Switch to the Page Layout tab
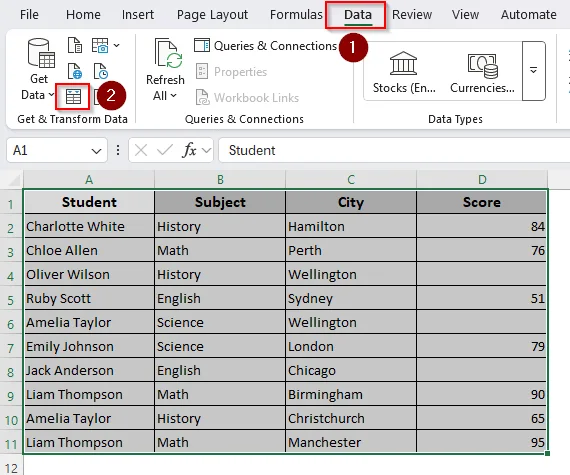This screenshot has height=475, width=570. [212, 15]
